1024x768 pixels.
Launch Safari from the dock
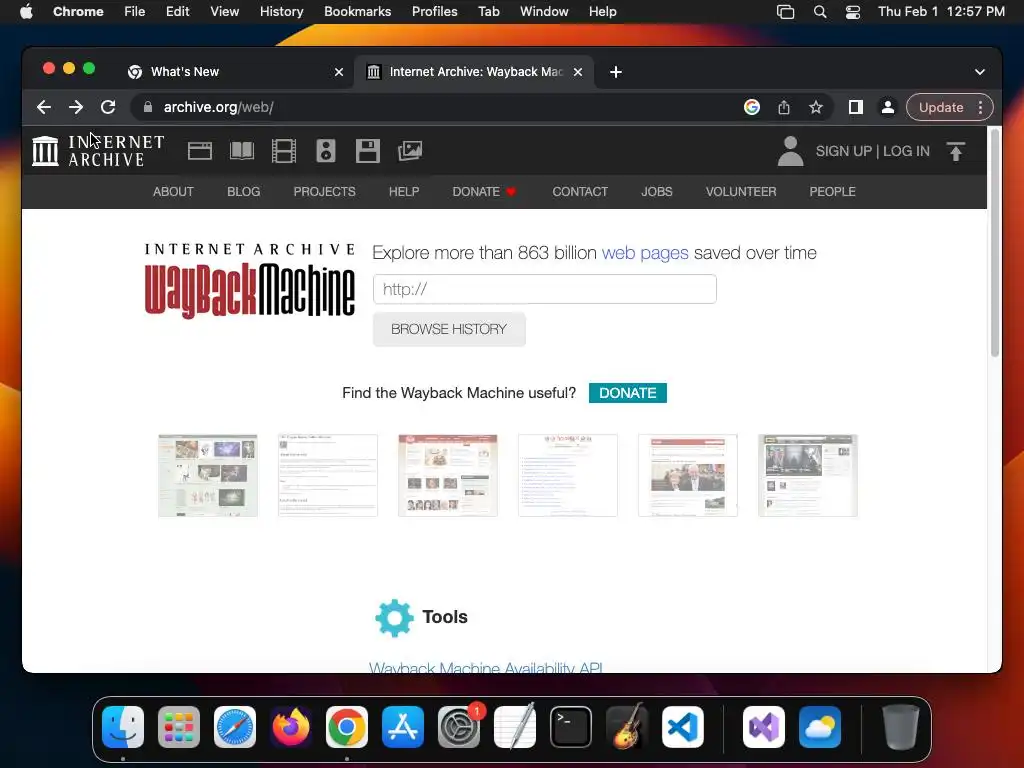pos(235,727)
